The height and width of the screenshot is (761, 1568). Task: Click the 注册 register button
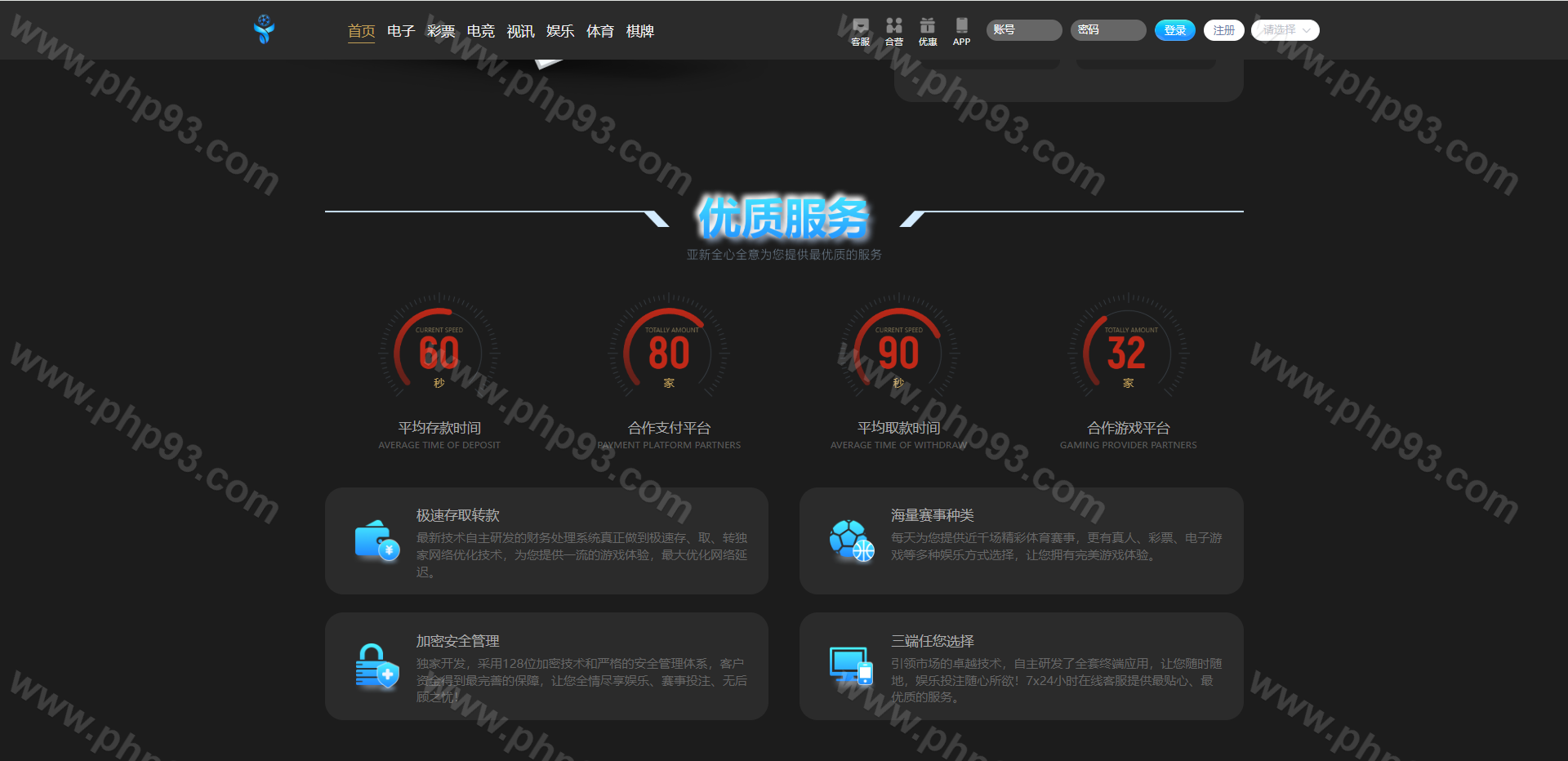(x=1223, y=30)
